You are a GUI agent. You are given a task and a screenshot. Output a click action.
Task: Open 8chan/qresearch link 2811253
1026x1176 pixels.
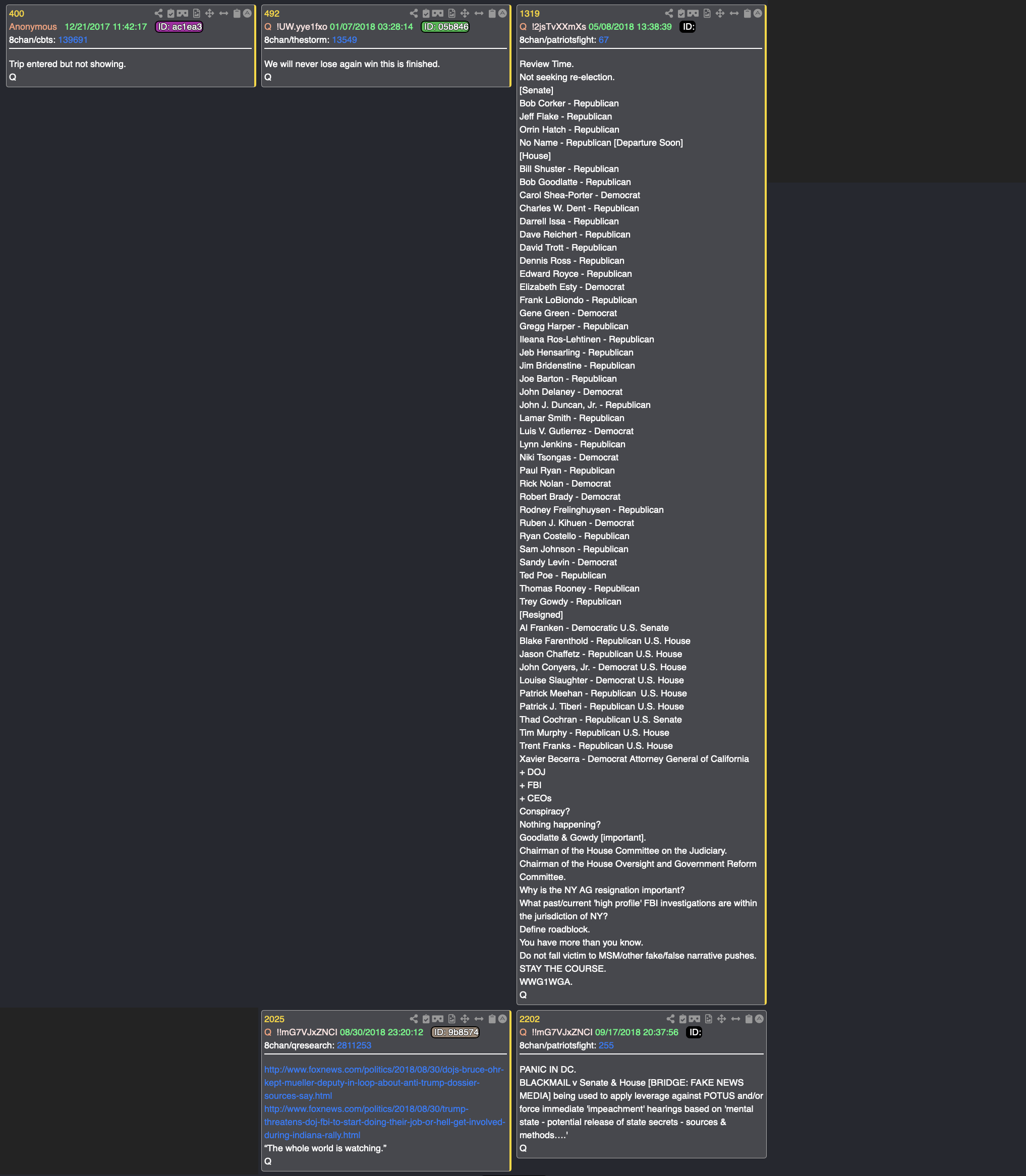[x=354, y=1045]
